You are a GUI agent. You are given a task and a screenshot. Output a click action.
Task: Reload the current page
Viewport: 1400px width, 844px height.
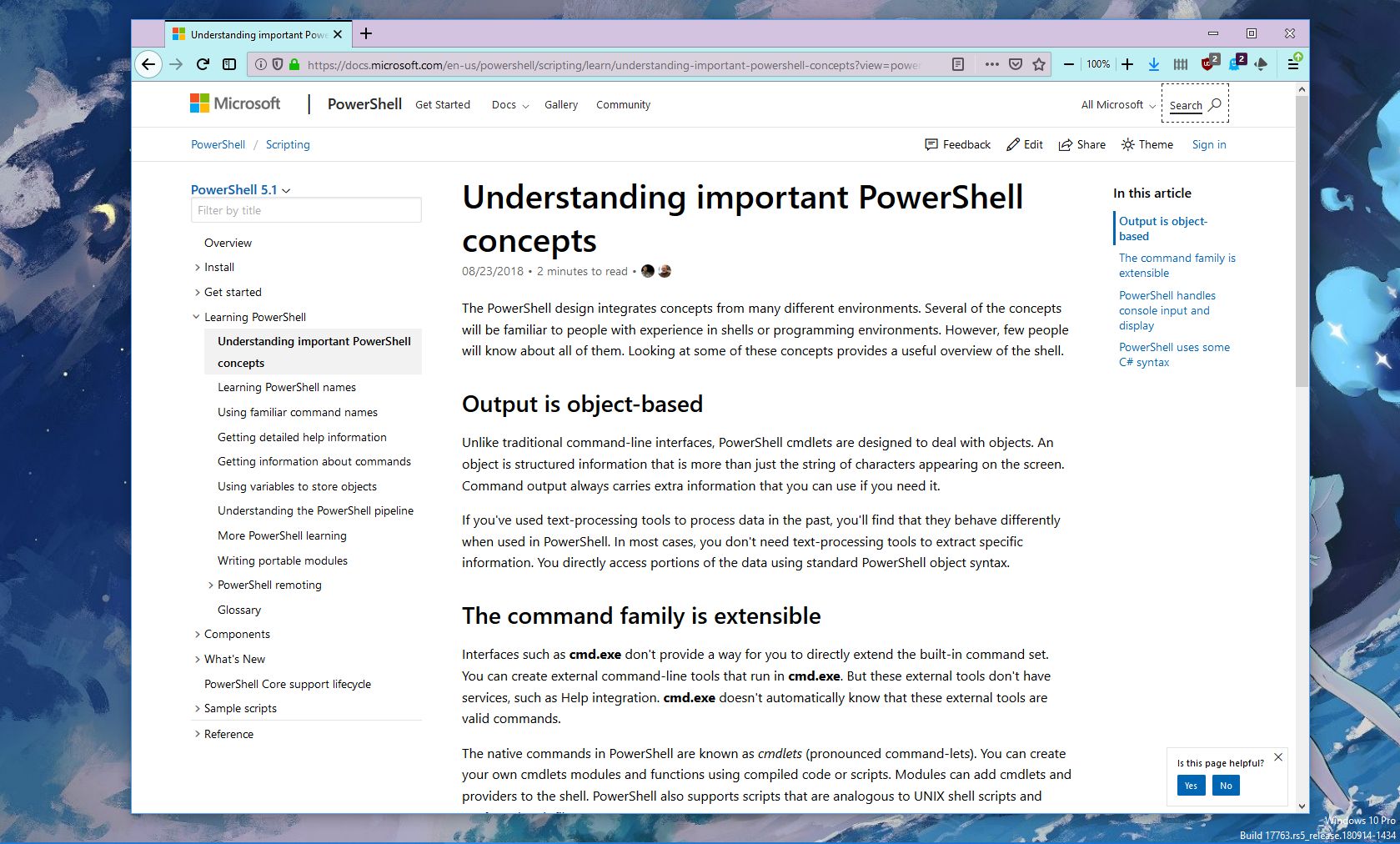tap(203, 64)
